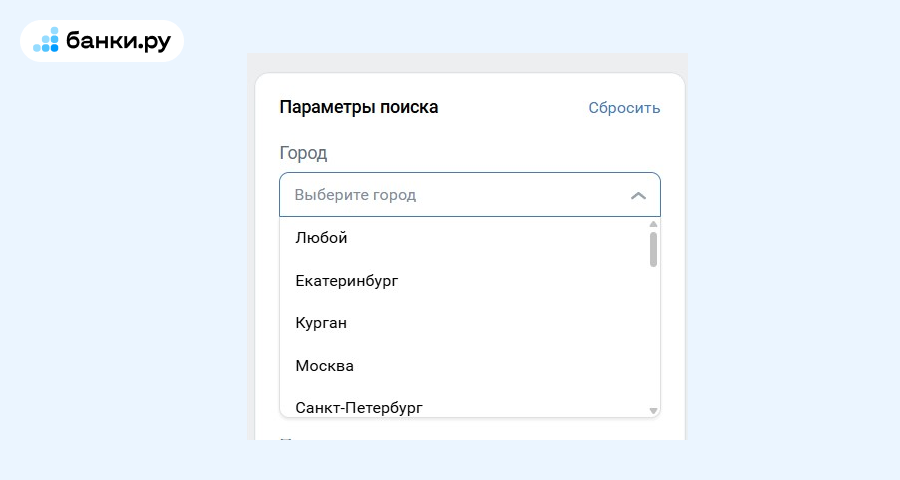Click the scrollbar up arrow in the city list
The width and height of the screenshot is (900, 480).
coord(653,224)
